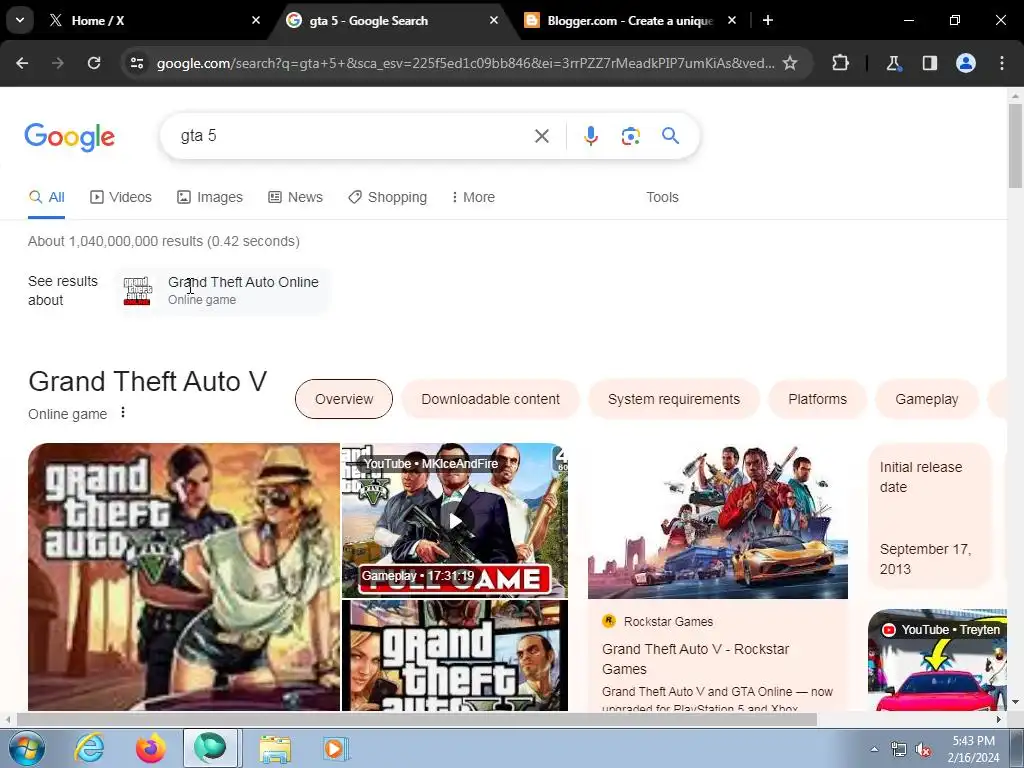Open the YouTube Treyten video thumbnail

click(x=937, y=660)
